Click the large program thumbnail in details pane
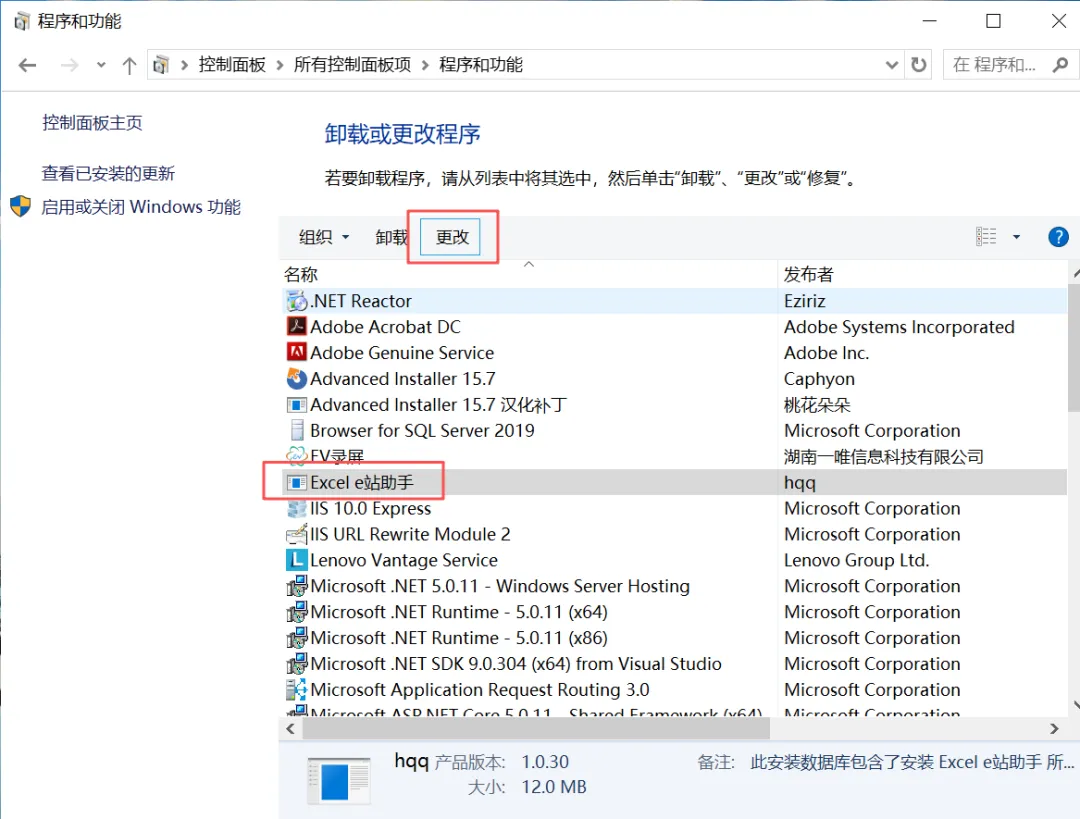1080x819 pixels. point(339,780)
